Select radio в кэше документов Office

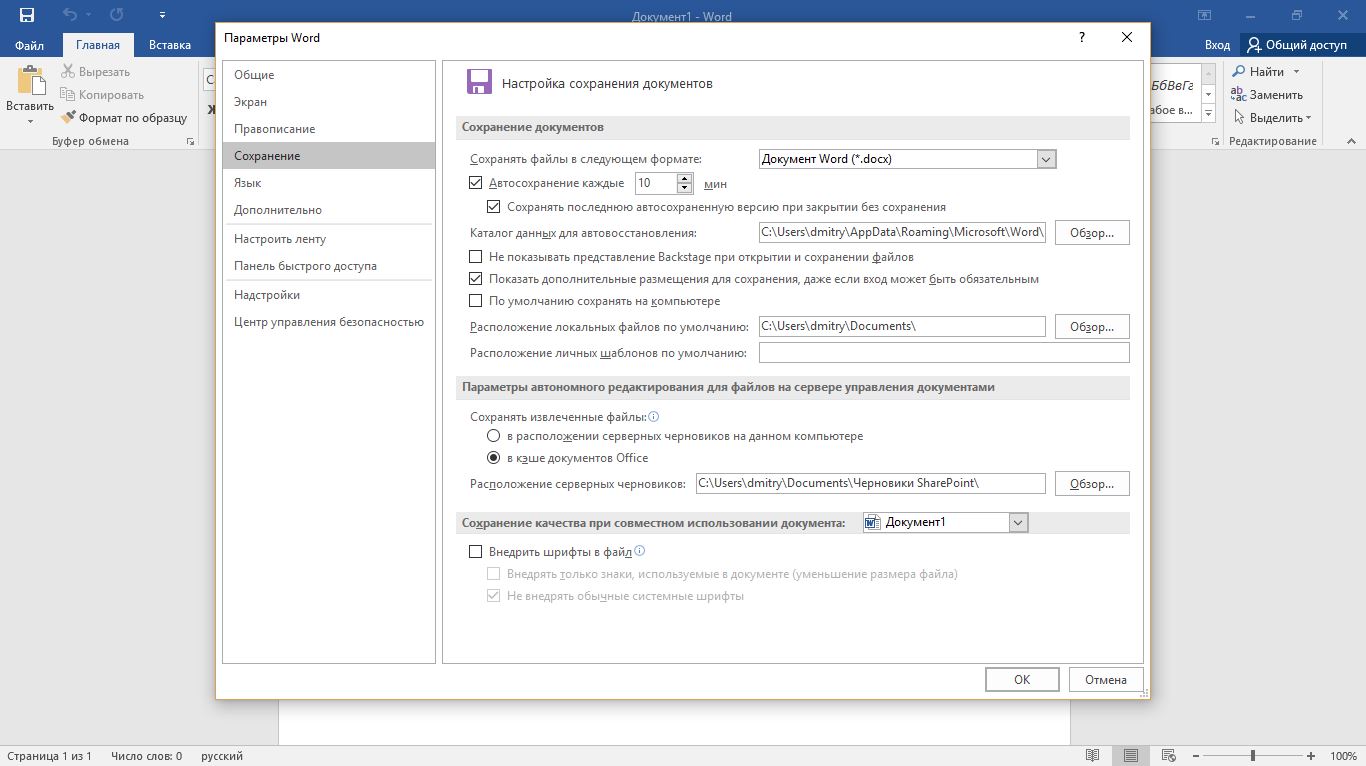point(494,458)
